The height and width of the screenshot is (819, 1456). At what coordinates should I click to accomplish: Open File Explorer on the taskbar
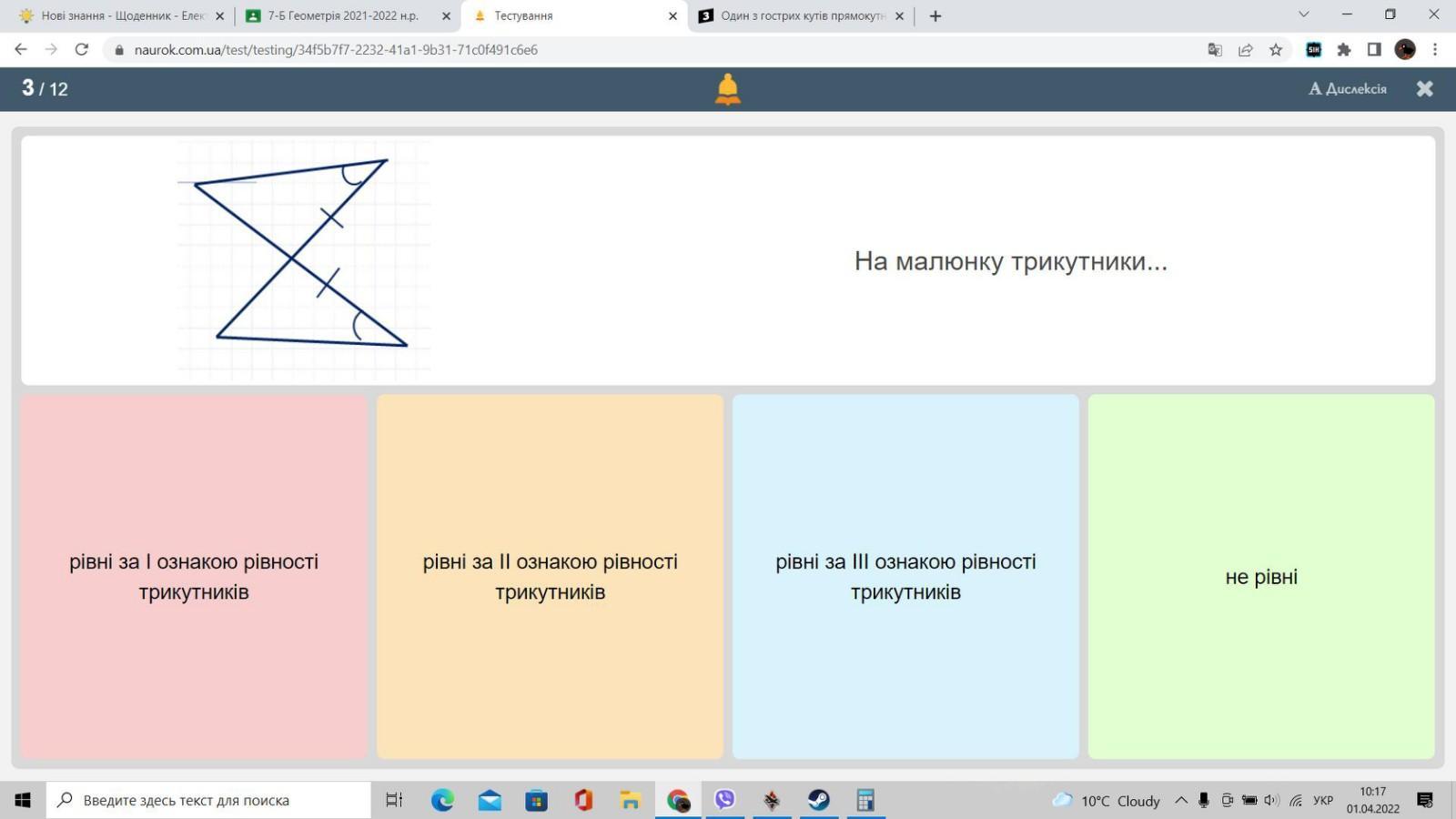click(631, 800)
